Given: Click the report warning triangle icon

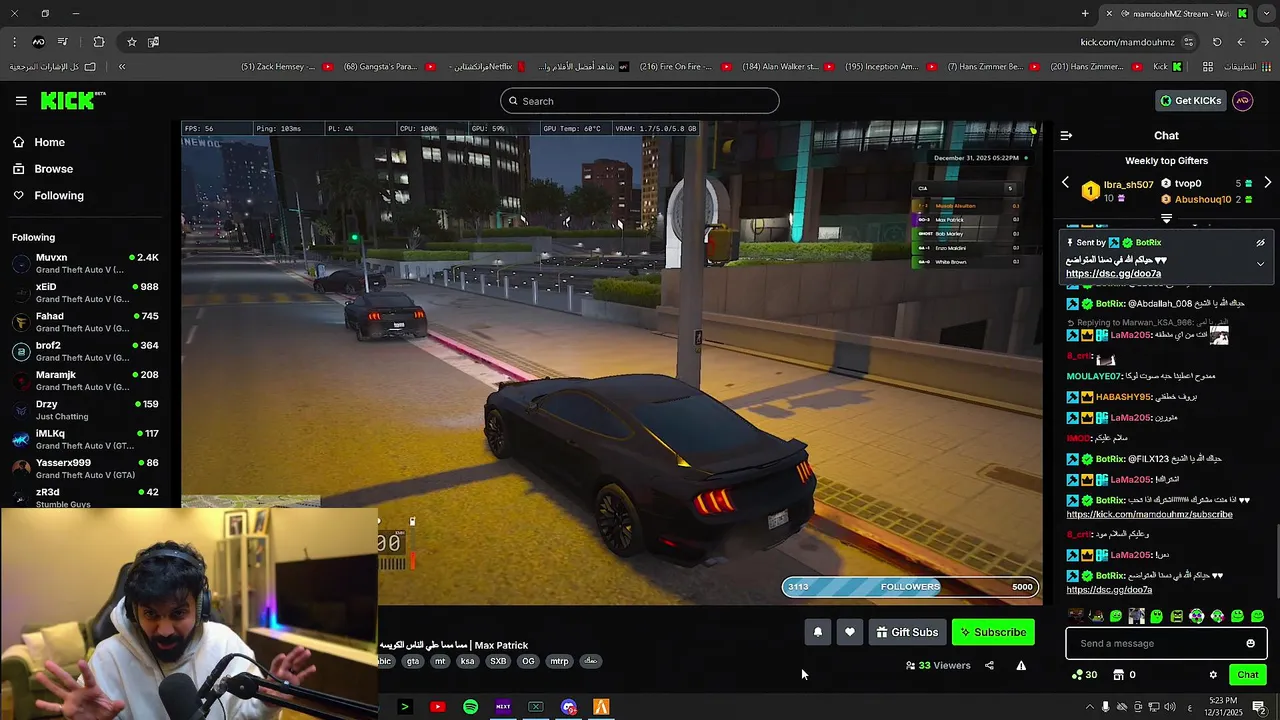Looking at the screenshot, I should (1021, 665).
